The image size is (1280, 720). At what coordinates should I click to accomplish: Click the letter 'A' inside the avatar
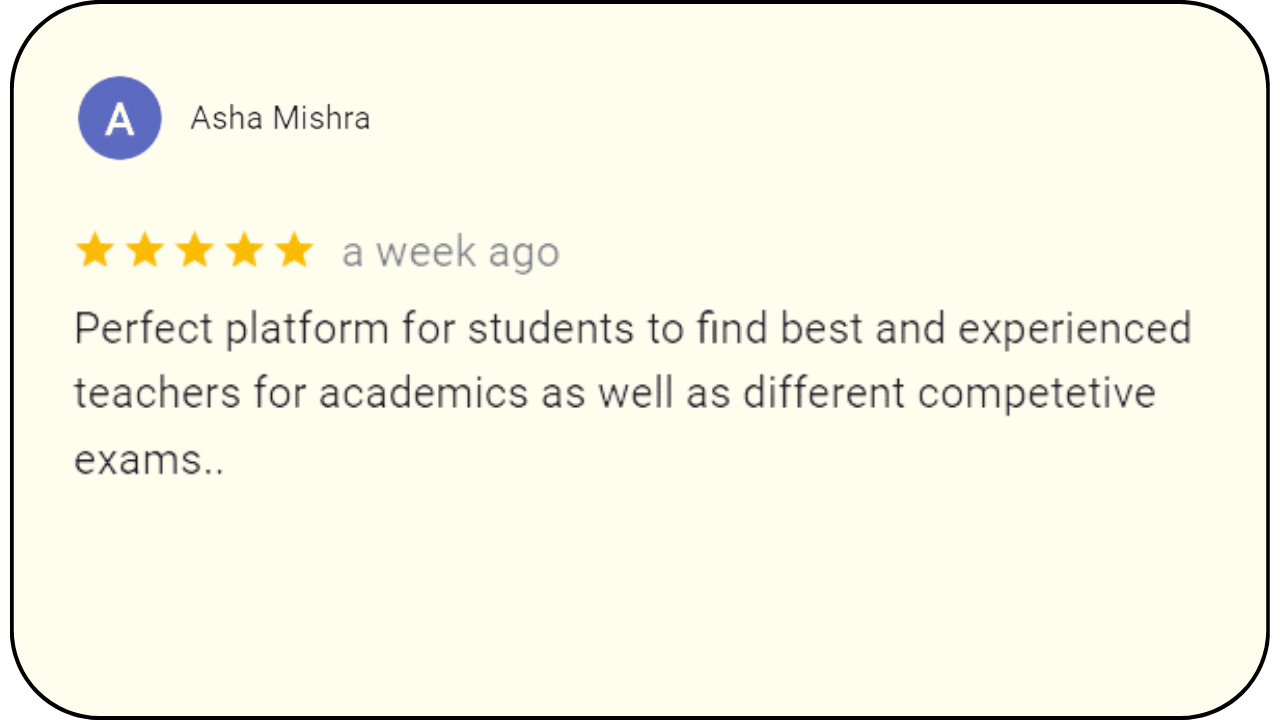coord(119,119)
